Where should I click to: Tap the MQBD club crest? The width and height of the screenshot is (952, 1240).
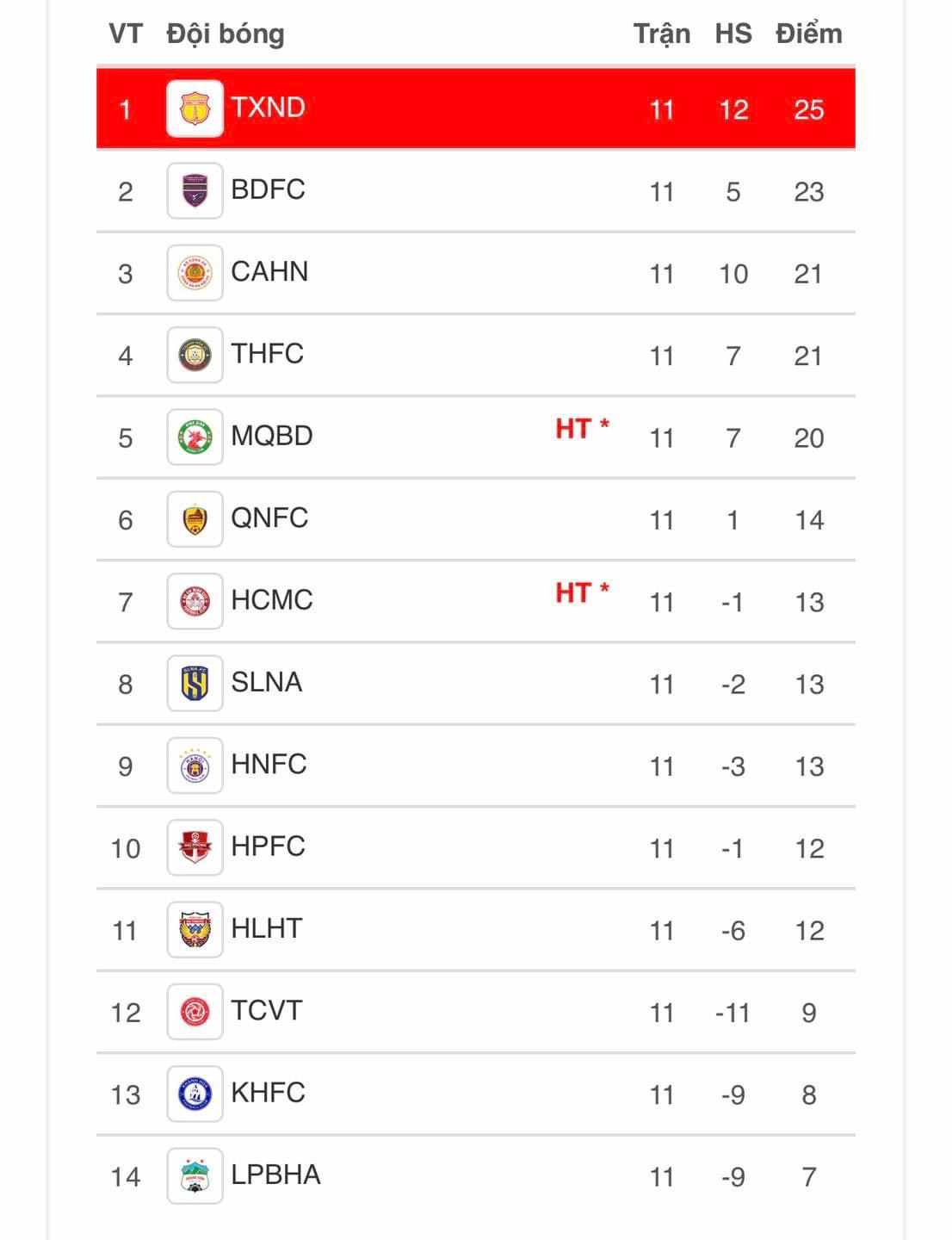click(x=195, y=437)
